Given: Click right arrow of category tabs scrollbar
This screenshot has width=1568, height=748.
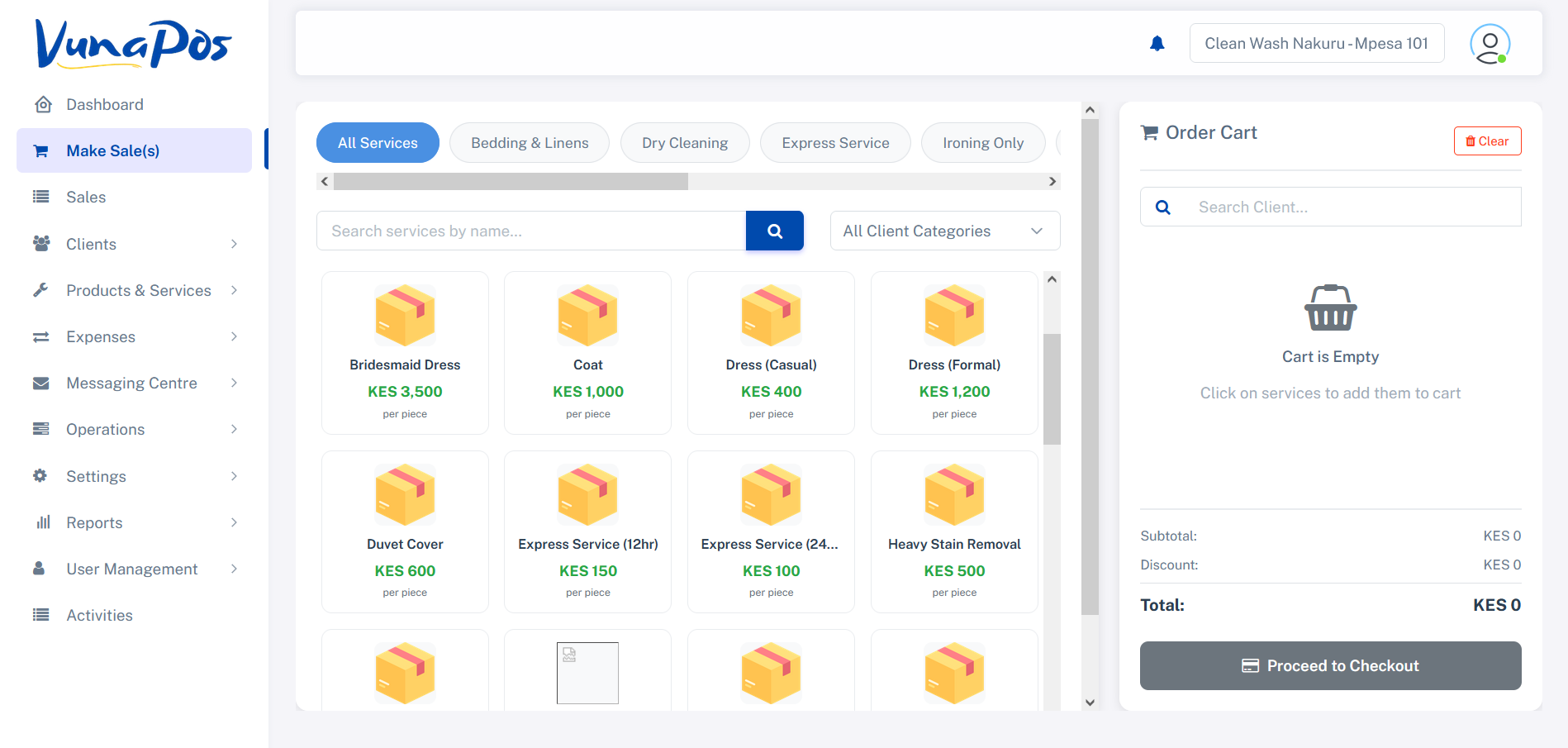Looking at the screenshot, I should (x=1052, y=182).
